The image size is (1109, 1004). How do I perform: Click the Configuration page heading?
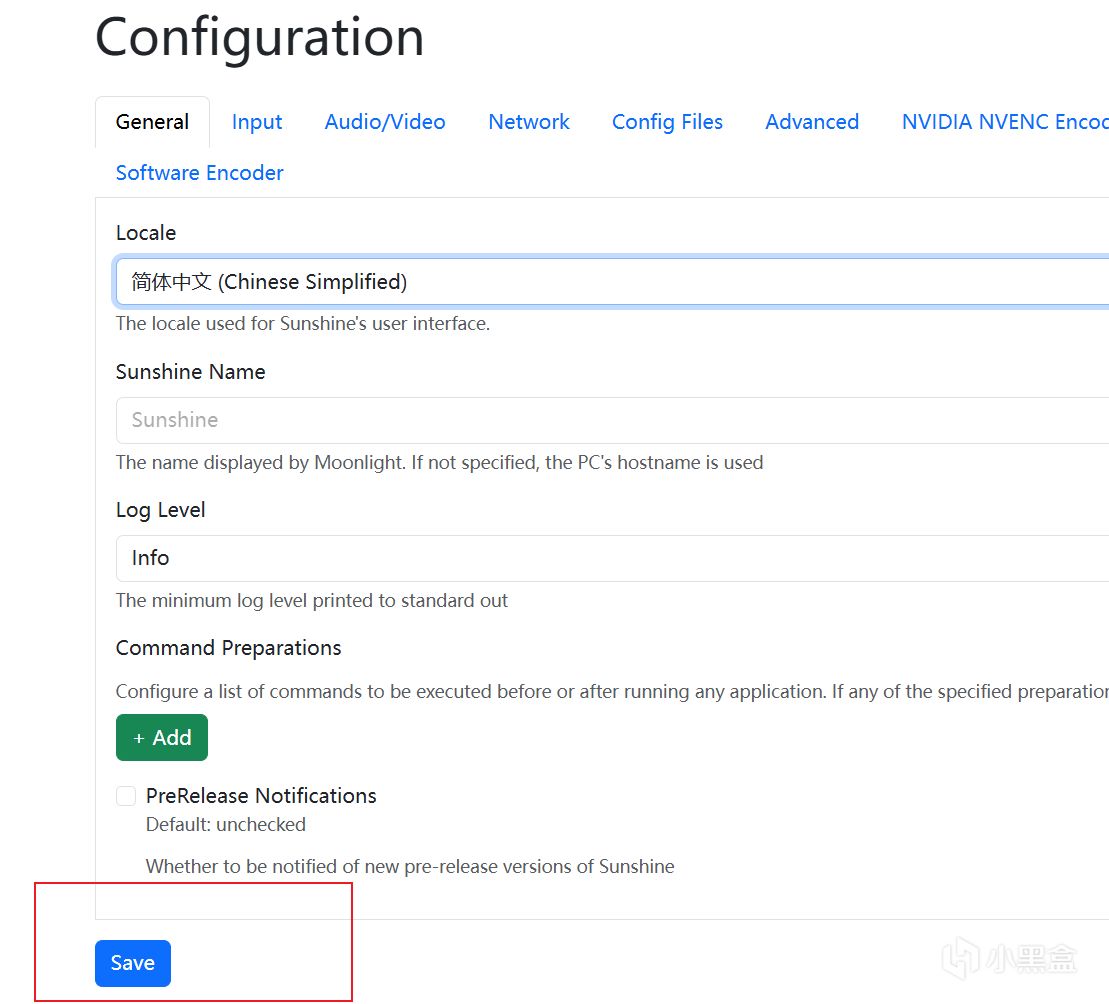(260, 38)
